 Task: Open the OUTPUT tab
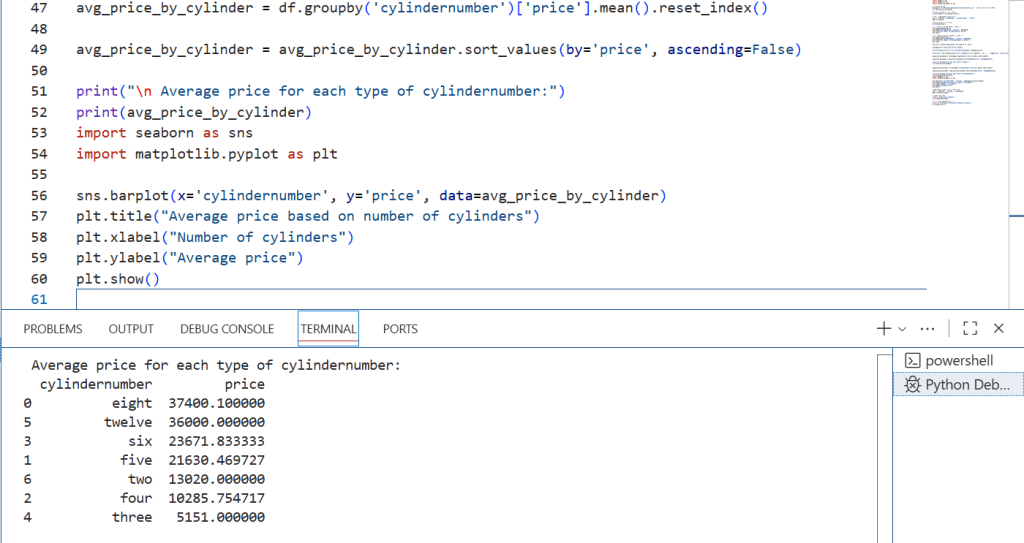tap(131, 329)
